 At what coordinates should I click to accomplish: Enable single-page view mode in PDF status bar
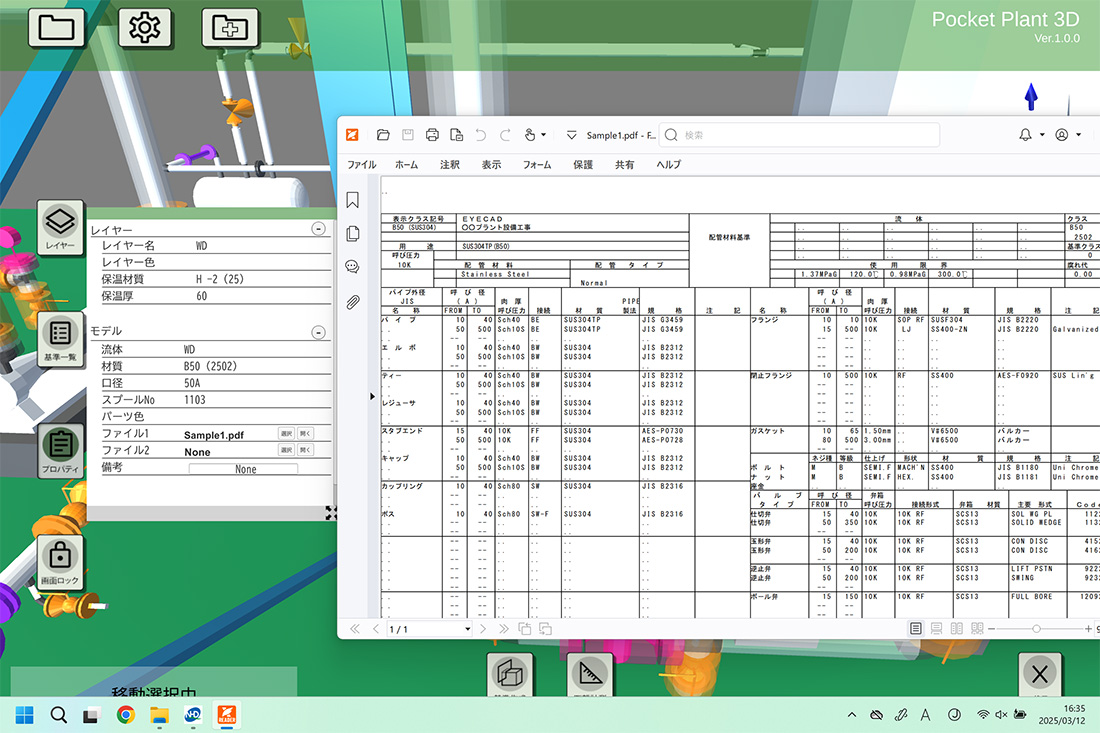pos(916,629)
